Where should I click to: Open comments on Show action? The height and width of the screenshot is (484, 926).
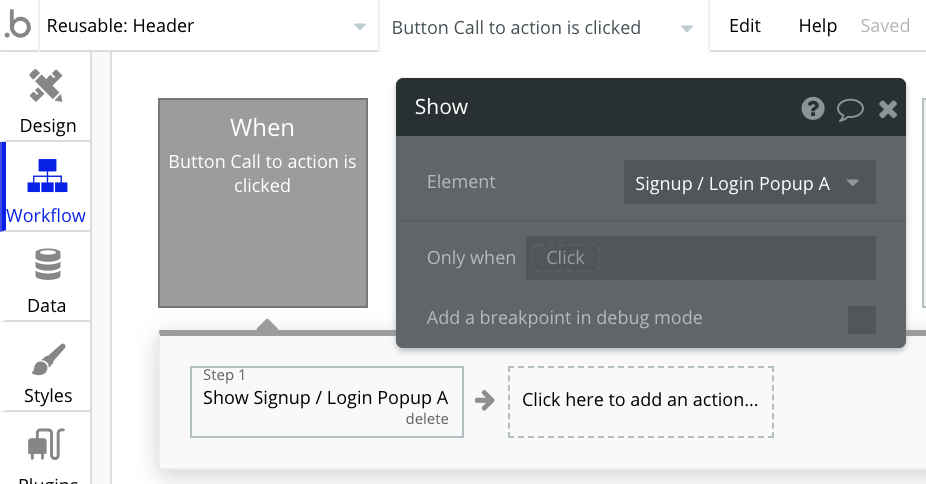(x=850, y=108)
